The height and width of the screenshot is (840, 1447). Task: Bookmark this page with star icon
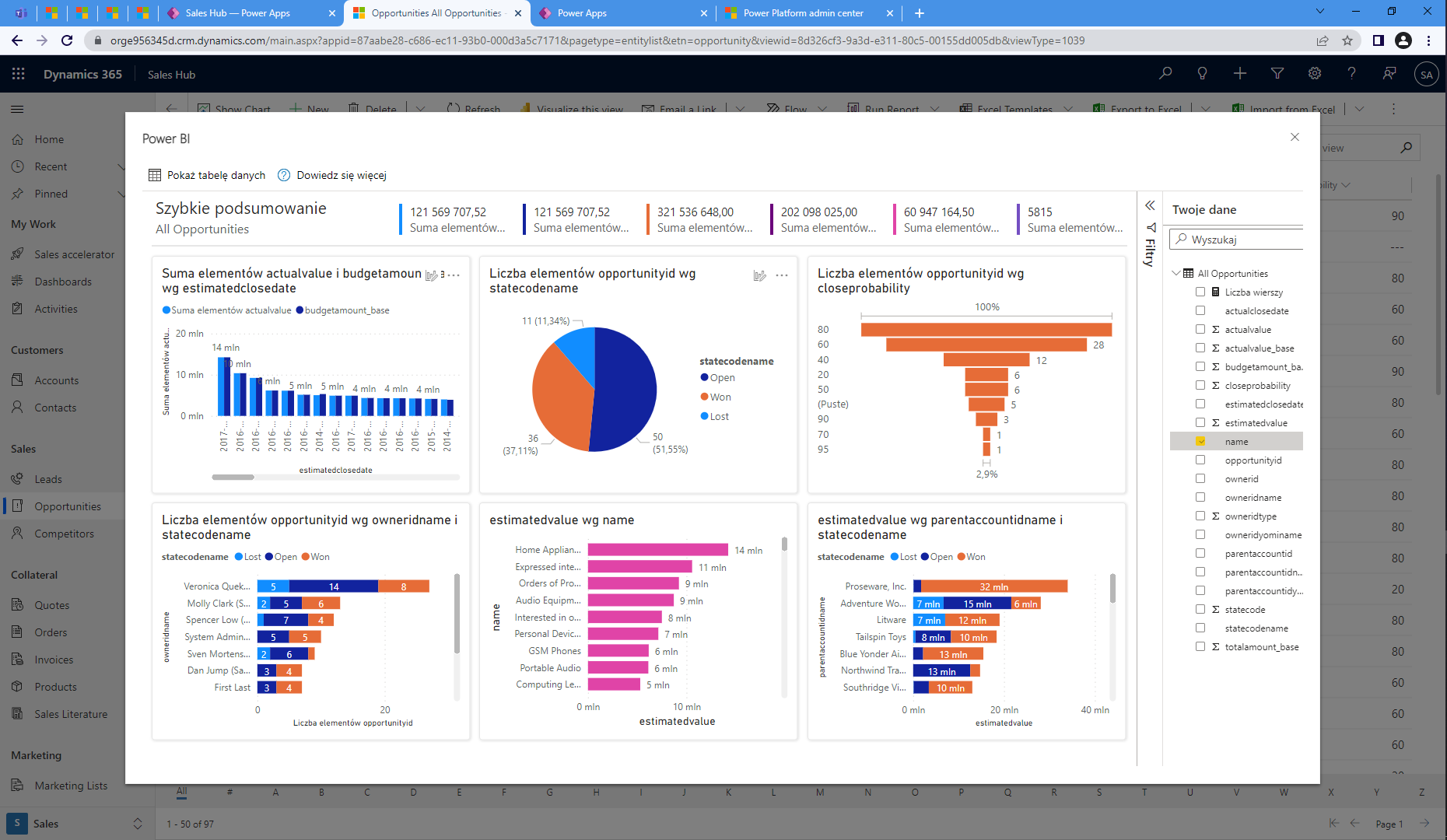[x=1347, y=40]
